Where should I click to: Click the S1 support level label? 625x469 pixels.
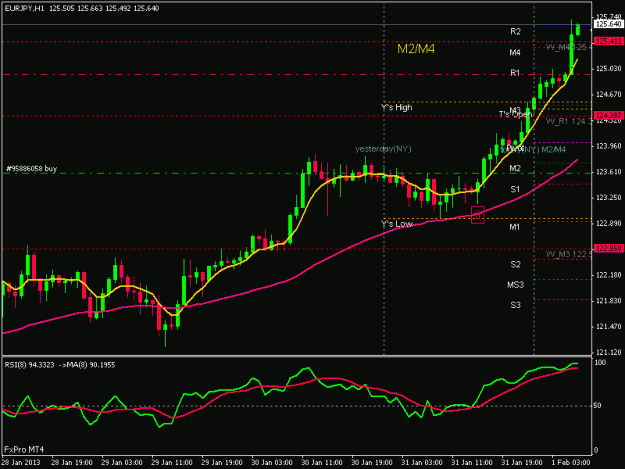(x=515, y=189)
